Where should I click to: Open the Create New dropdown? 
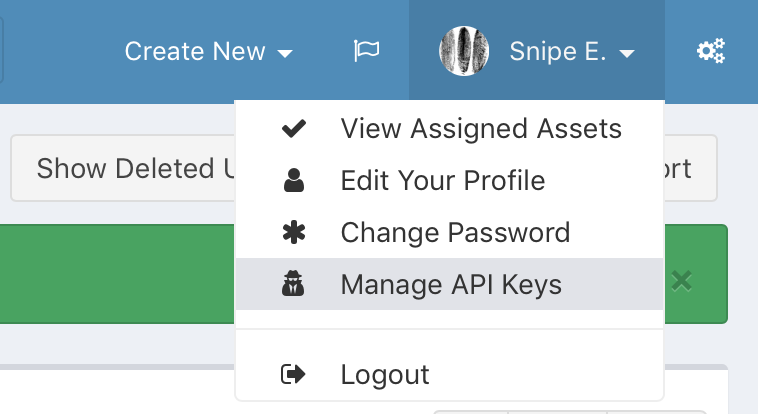pos(208,51)
